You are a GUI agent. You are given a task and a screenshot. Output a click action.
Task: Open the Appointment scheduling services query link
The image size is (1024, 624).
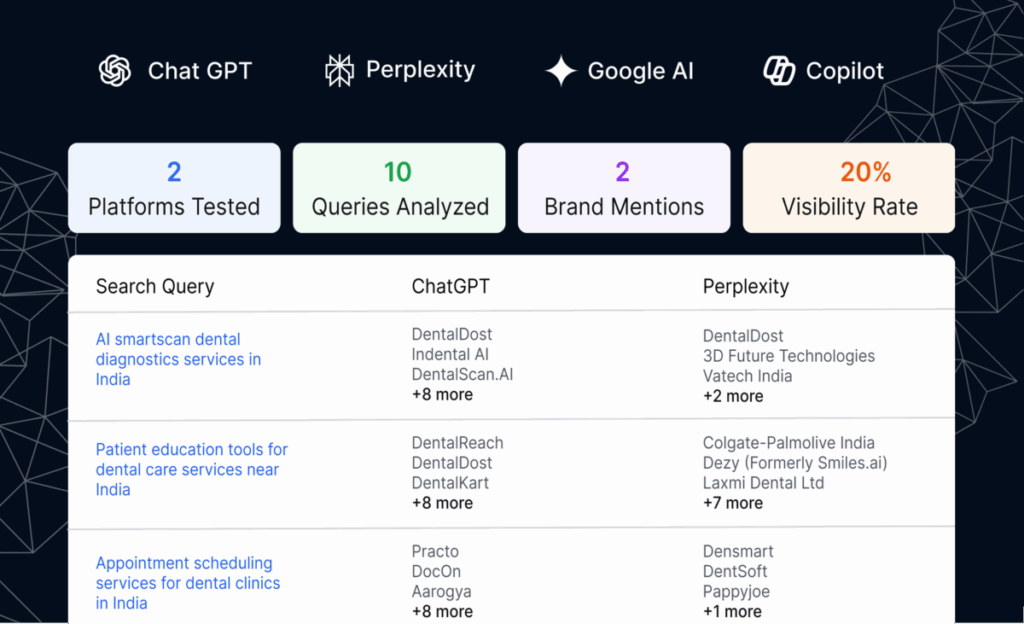pyautogui.click(x=187, y=583)
